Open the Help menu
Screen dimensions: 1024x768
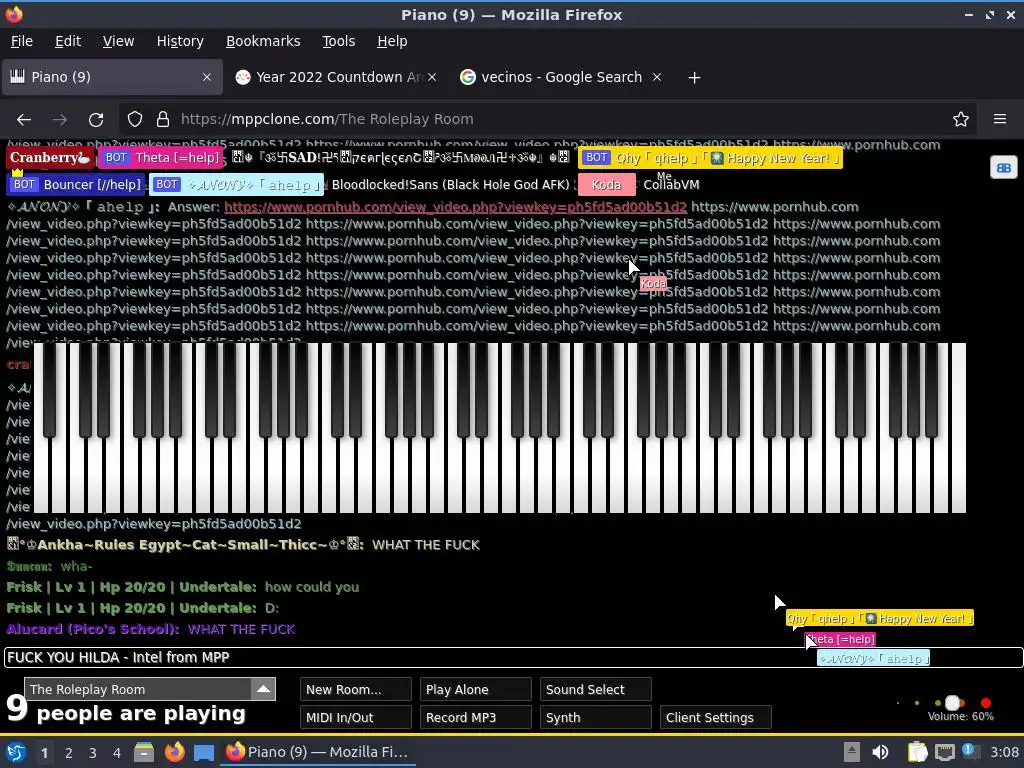click(x=392, y=41)
